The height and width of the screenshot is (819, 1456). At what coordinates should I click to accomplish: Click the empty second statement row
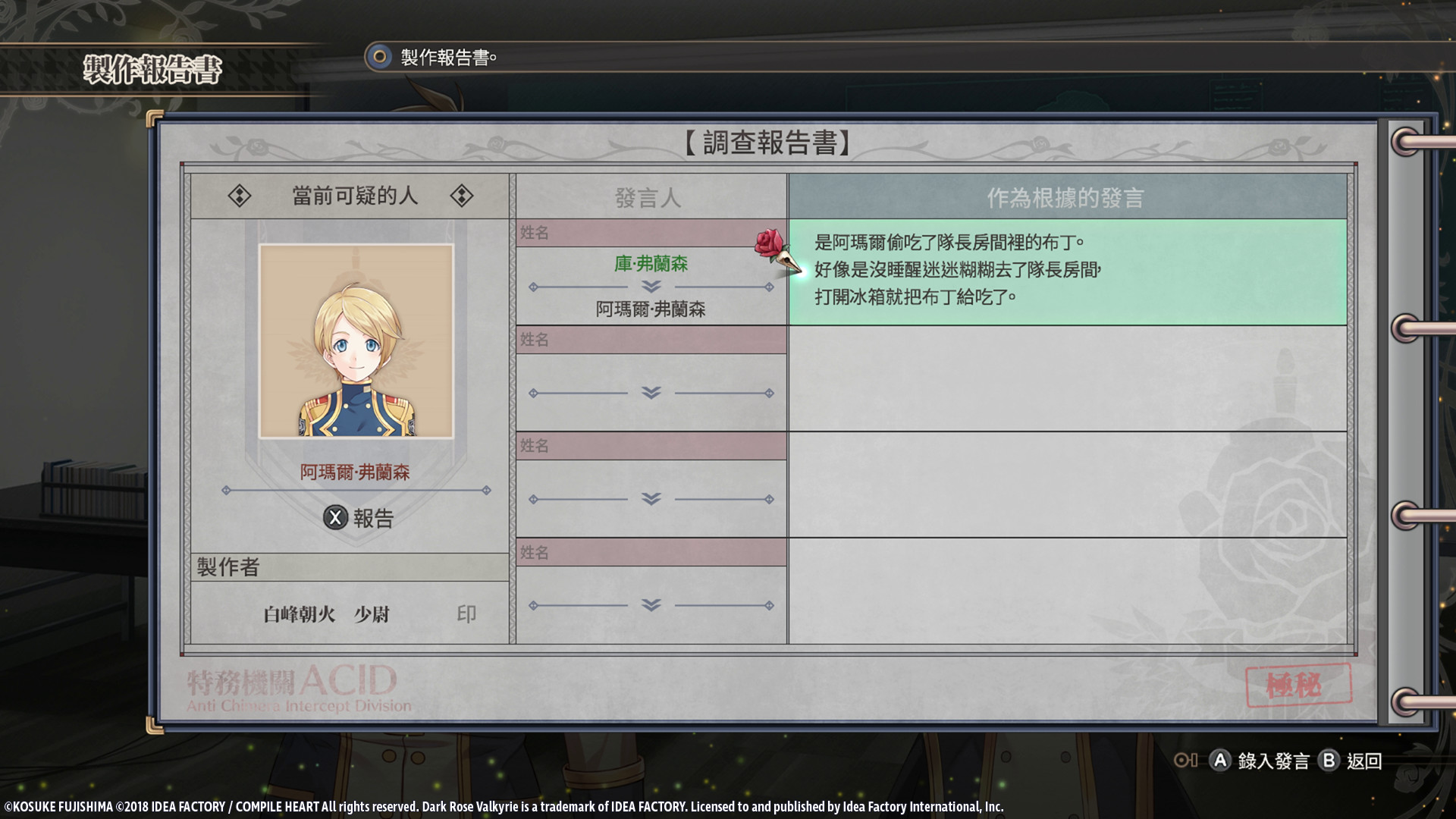[1068, 378]
